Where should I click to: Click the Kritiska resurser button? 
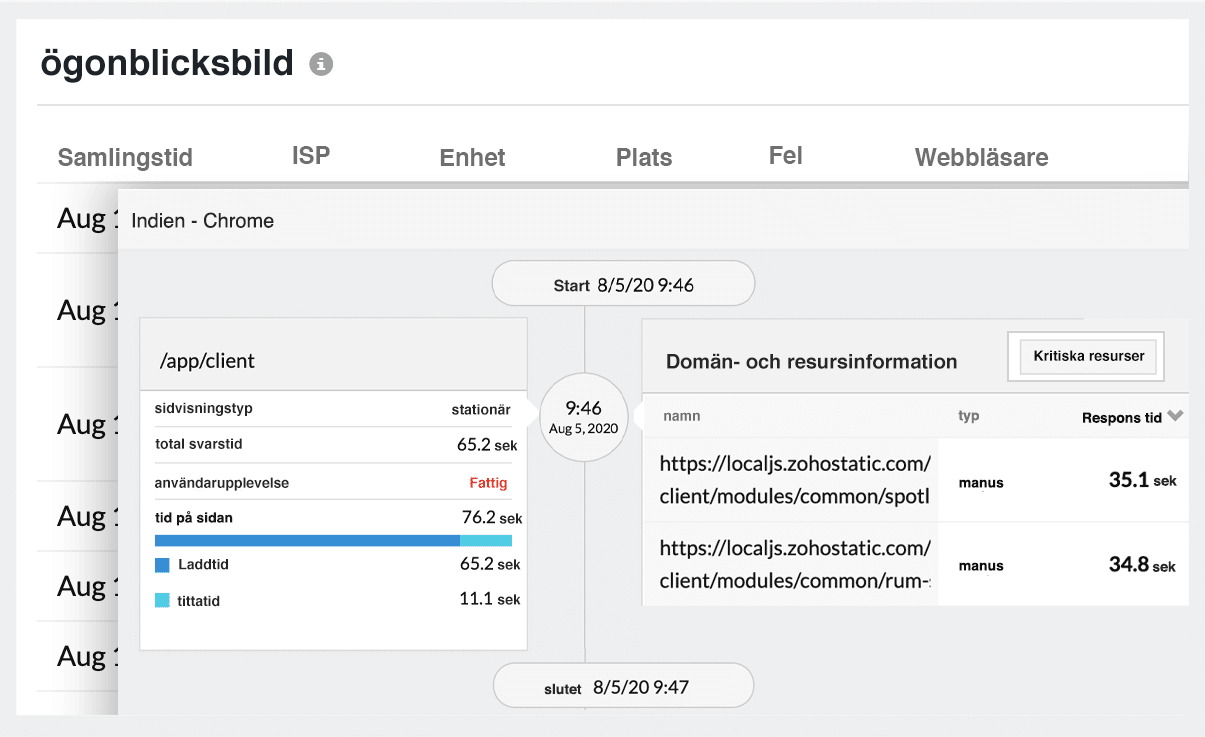point(1085,355)
